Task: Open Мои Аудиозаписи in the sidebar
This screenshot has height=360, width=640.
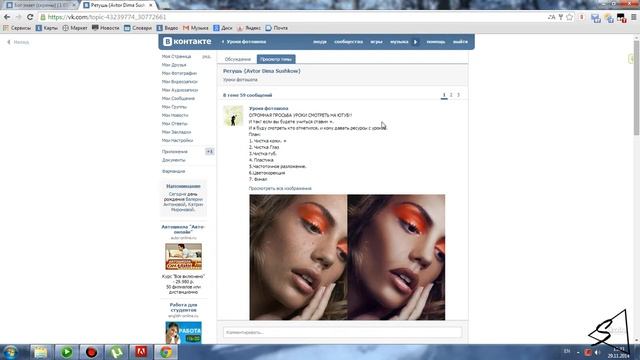Action: pos(180,90)
